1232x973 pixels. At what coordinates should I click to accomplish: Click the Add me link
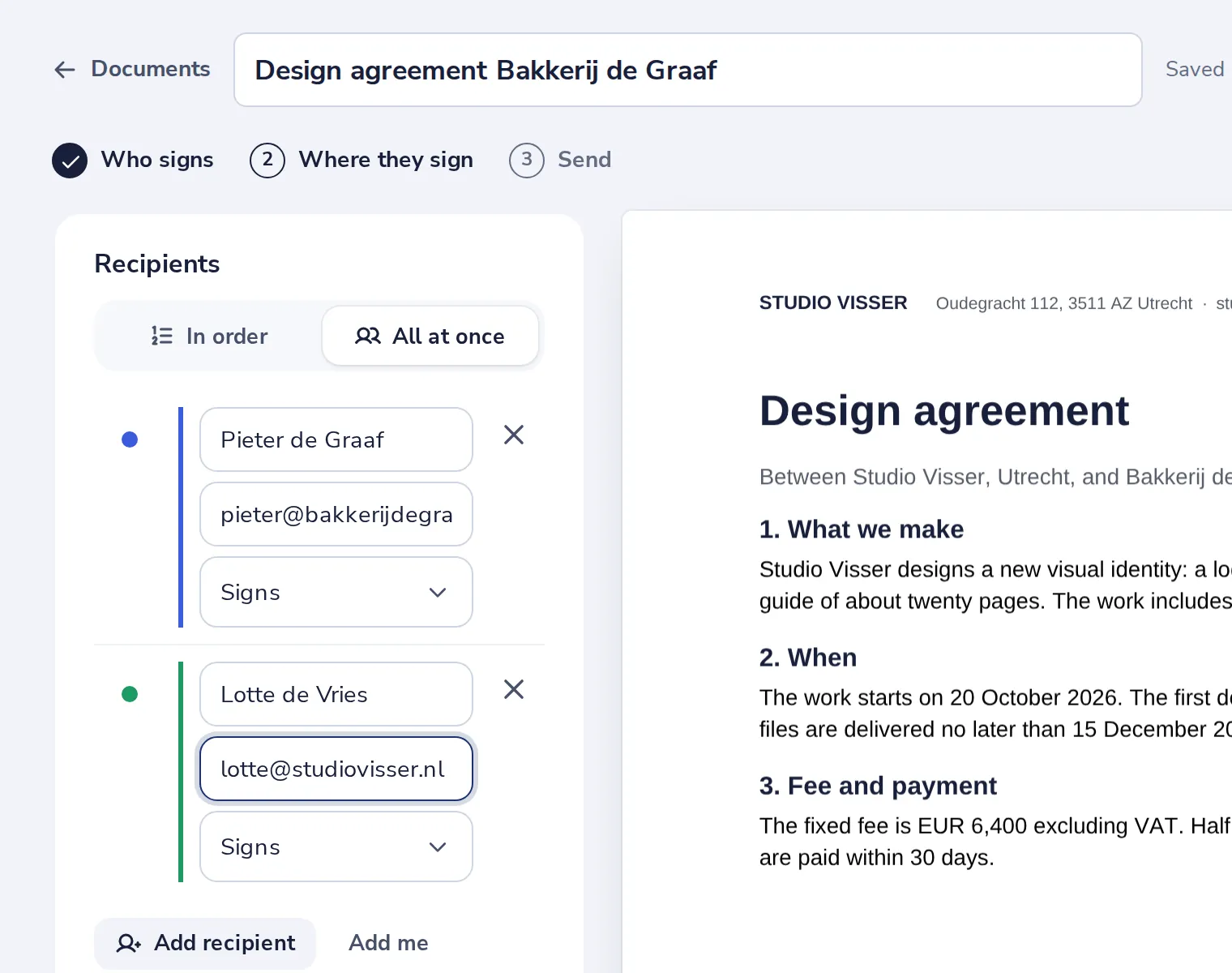(x=388, y=943)
